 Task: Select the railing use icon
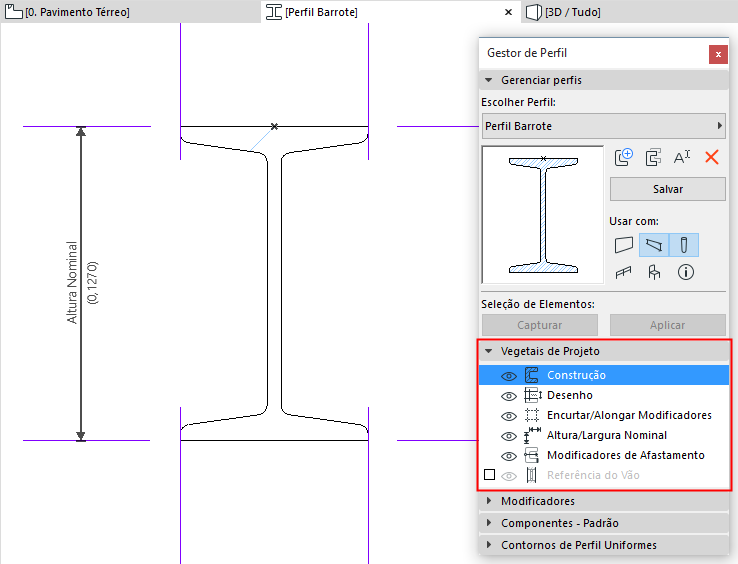(623, 272)
